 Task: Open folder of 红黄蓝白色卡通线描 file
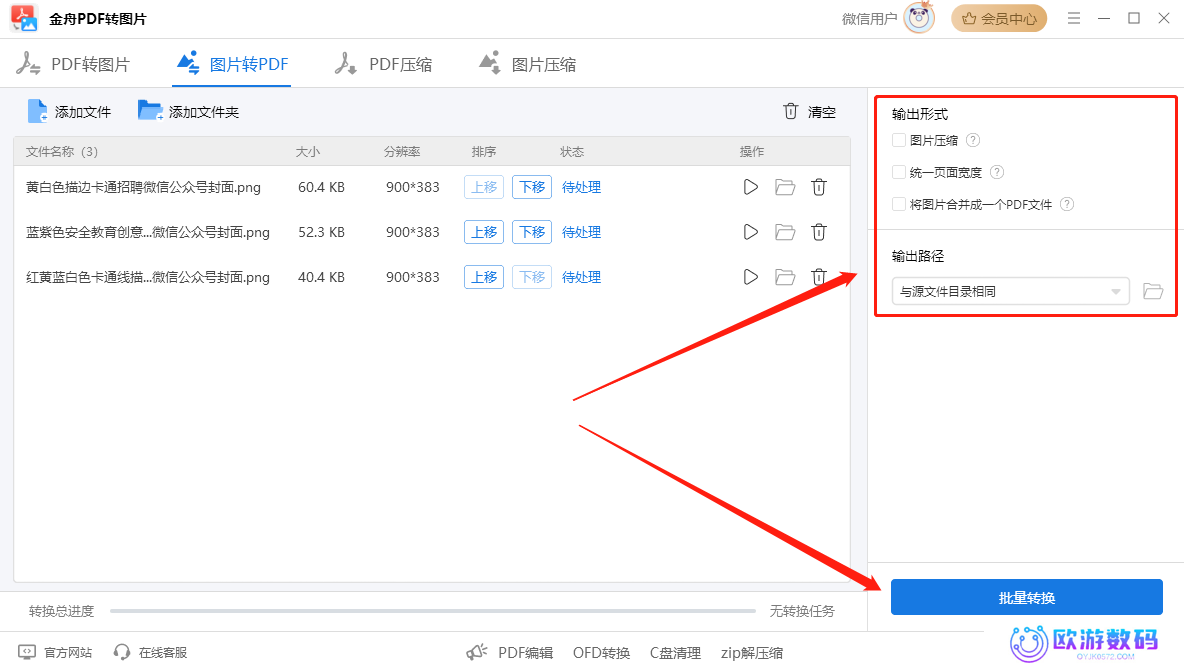click(x=785, y=277)
